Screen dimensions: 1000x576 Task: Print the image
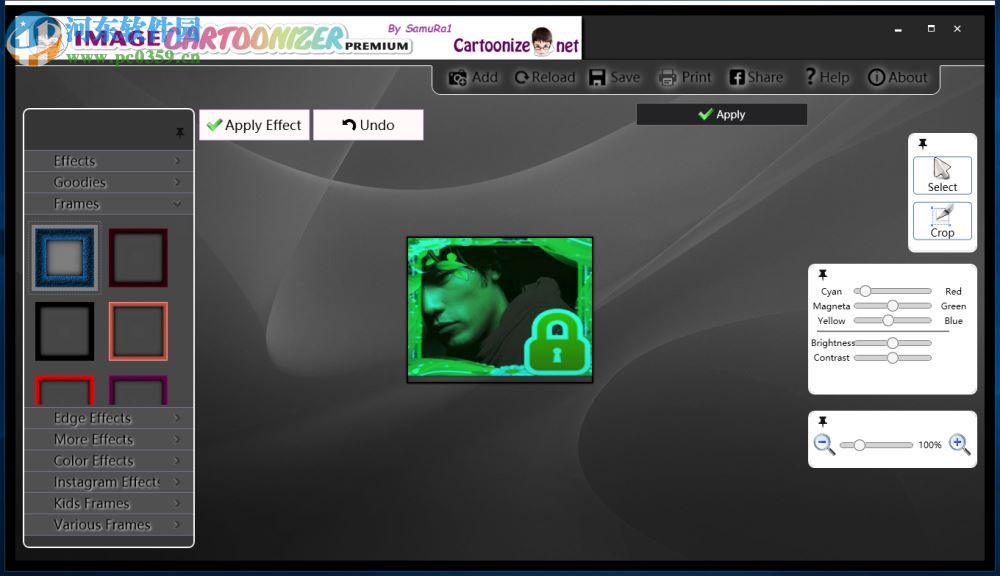(684, 78)
